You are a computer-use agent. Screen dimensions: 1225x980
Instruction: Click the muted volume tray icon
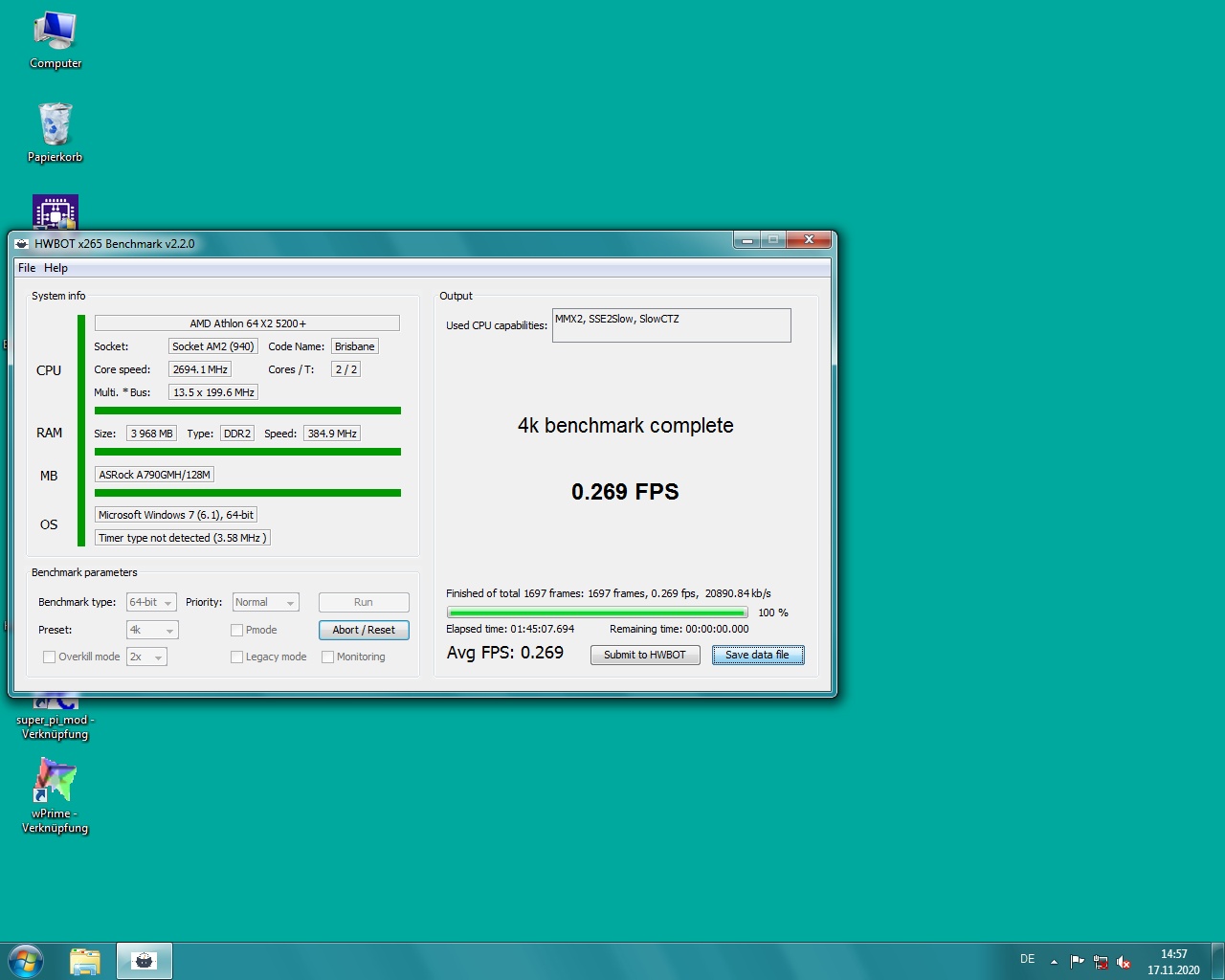(1125, 962)
